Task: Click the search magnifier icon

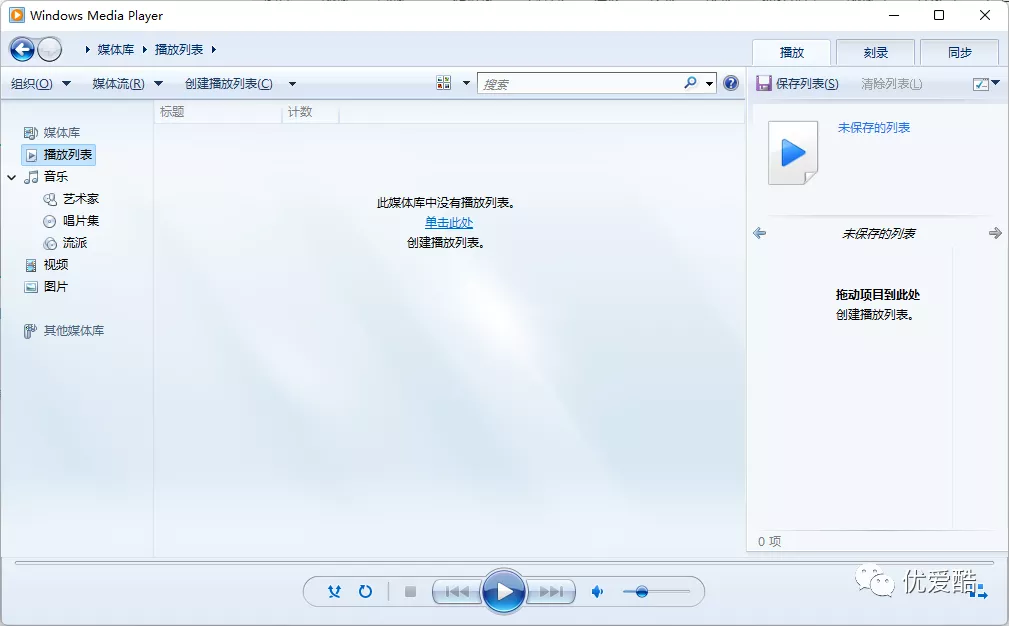Action: (690, 83)
